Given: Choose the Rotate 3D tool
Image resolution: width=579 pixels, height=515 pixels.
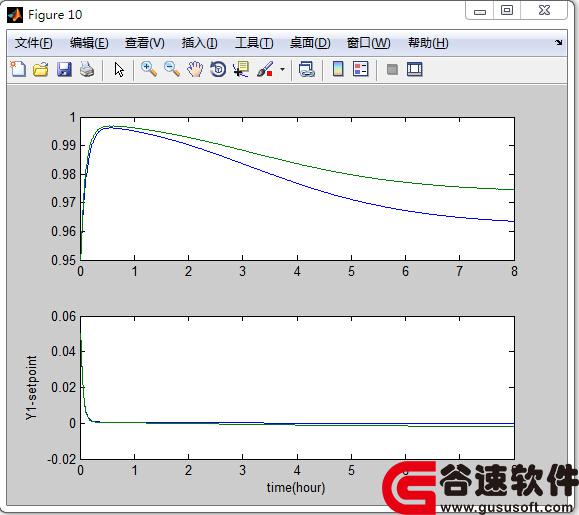Looking at the screenshot, I should point(218,69).
